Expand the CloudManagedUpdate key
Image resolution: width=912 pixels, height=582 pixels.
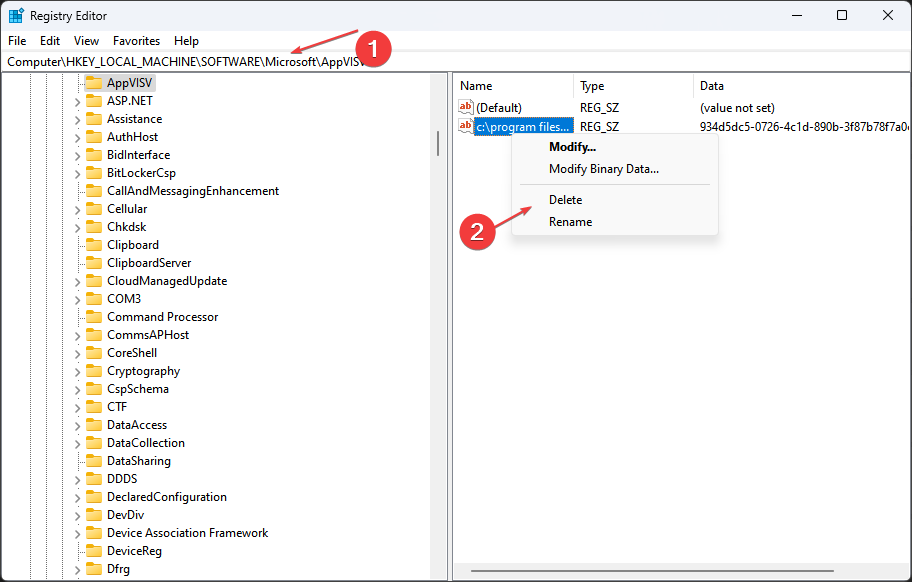coord(77,282)
